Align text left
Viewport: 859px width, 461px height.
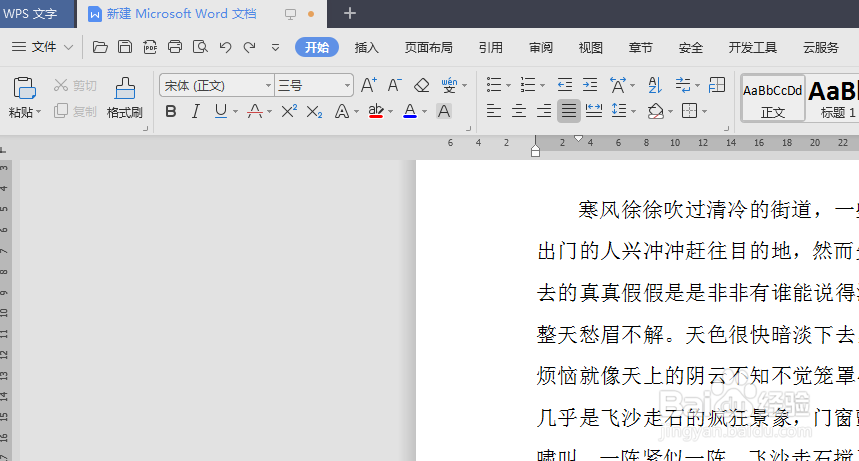coord(494,111)
